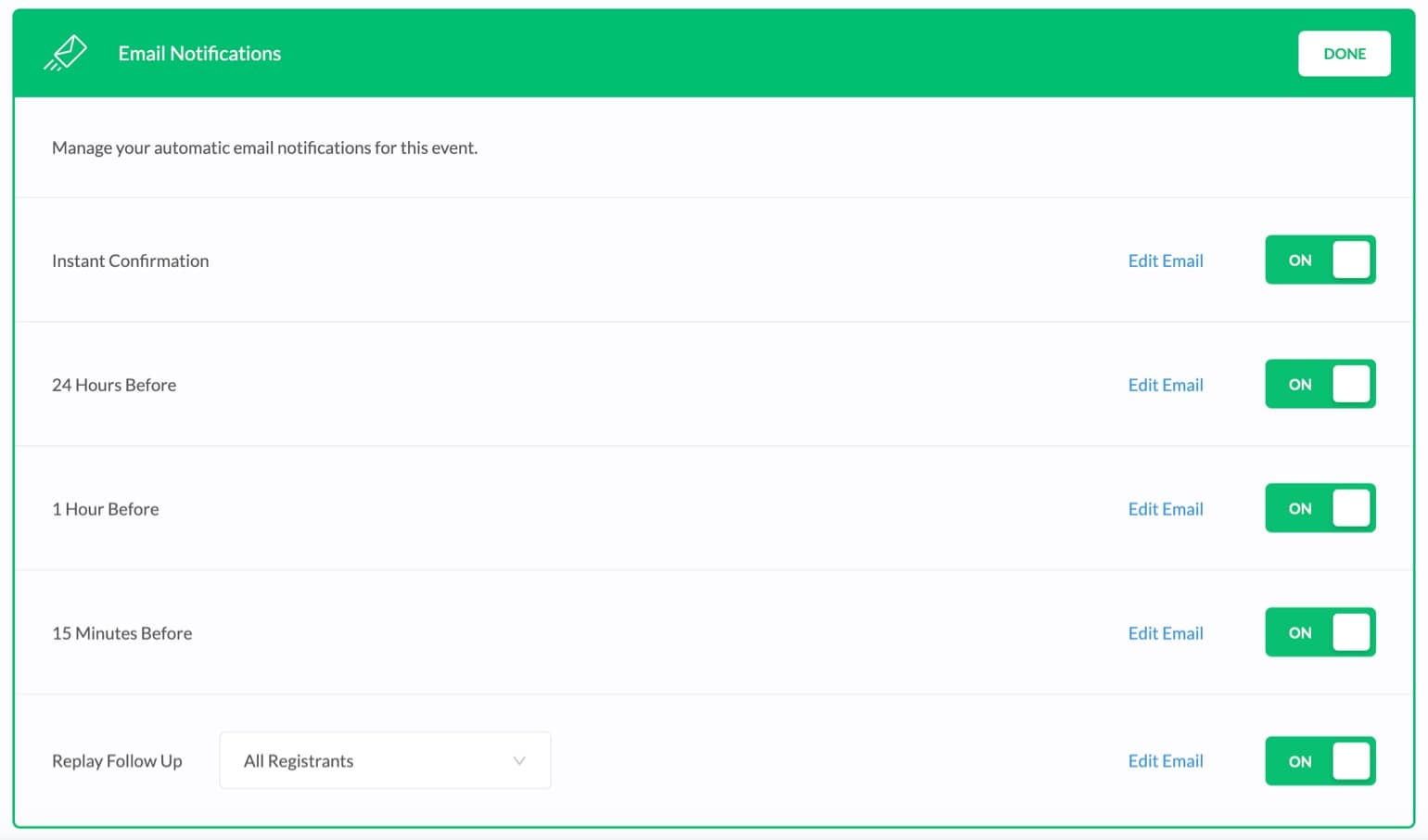The height and width of the screenshot is (840, 1428).
Task: Disable the 24 Hours Before email toggle
Action: click(x=1320, y=384)
